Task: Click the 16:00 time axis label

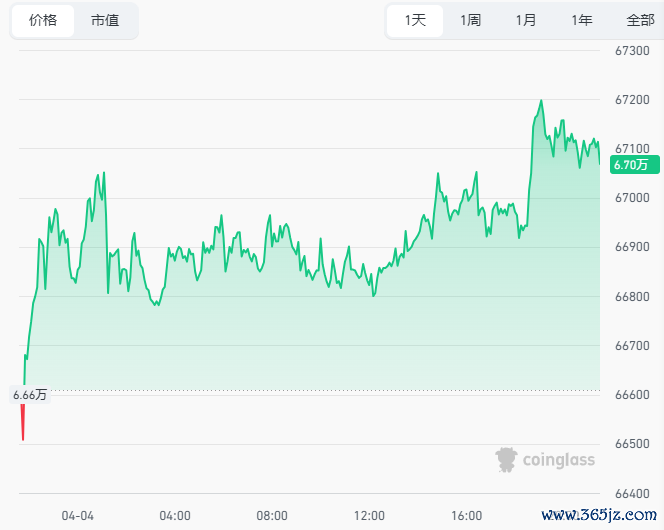Action: click(466, 516)
